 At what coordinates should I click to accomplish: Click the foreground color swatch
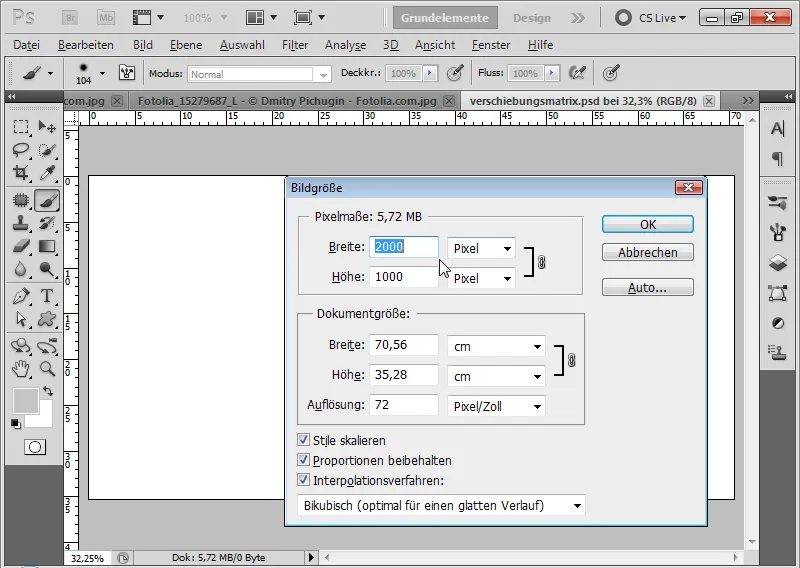(x=26, y=401)
